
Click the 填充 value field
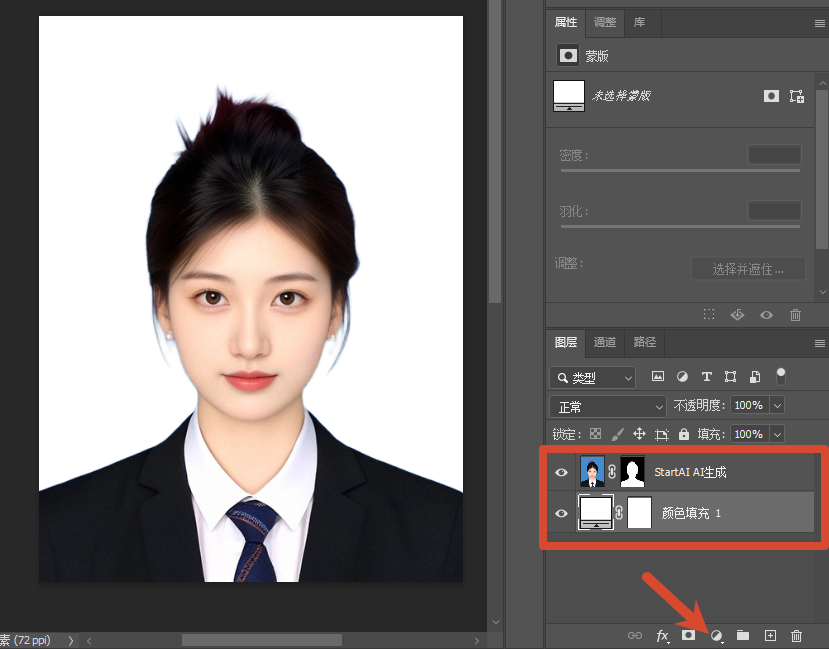749,434
